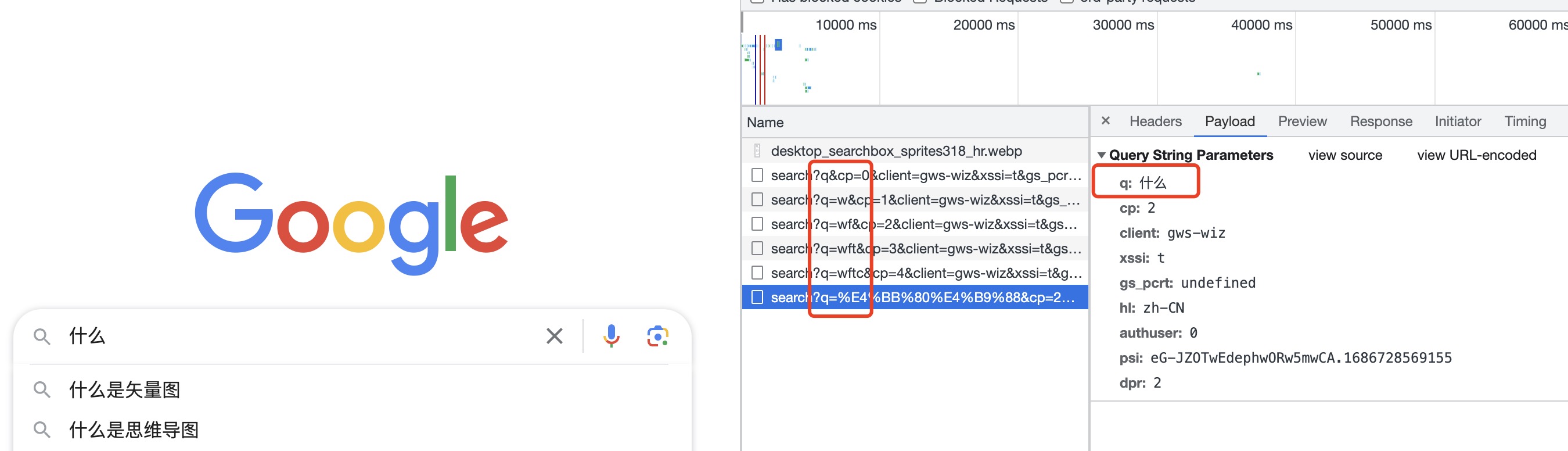Collapse Query String Parameters section
The height and width of the screenshot is (451, 1568).
1101,155
